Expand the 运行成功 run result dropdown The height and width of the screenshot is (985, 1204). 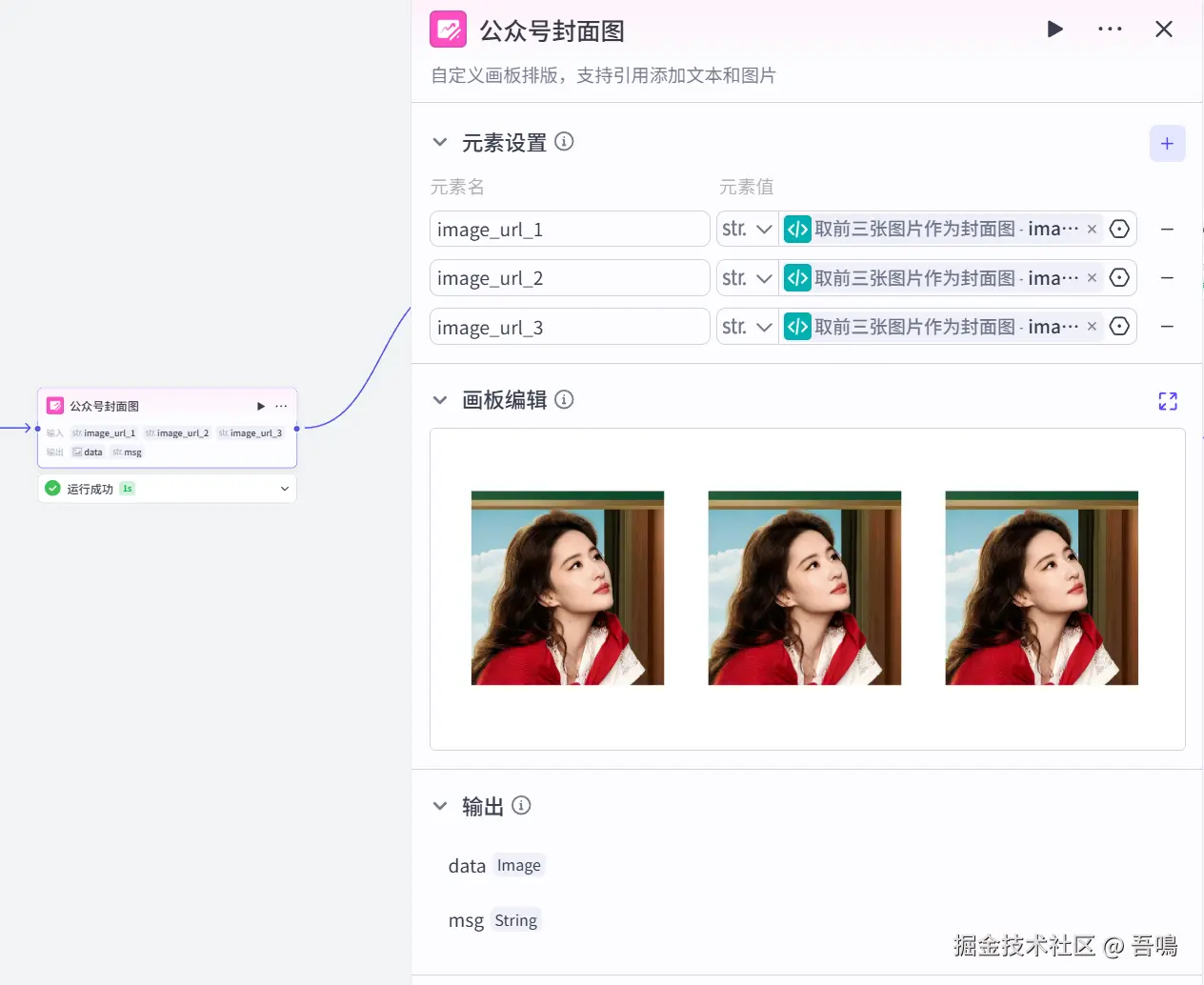pos(284,489)
